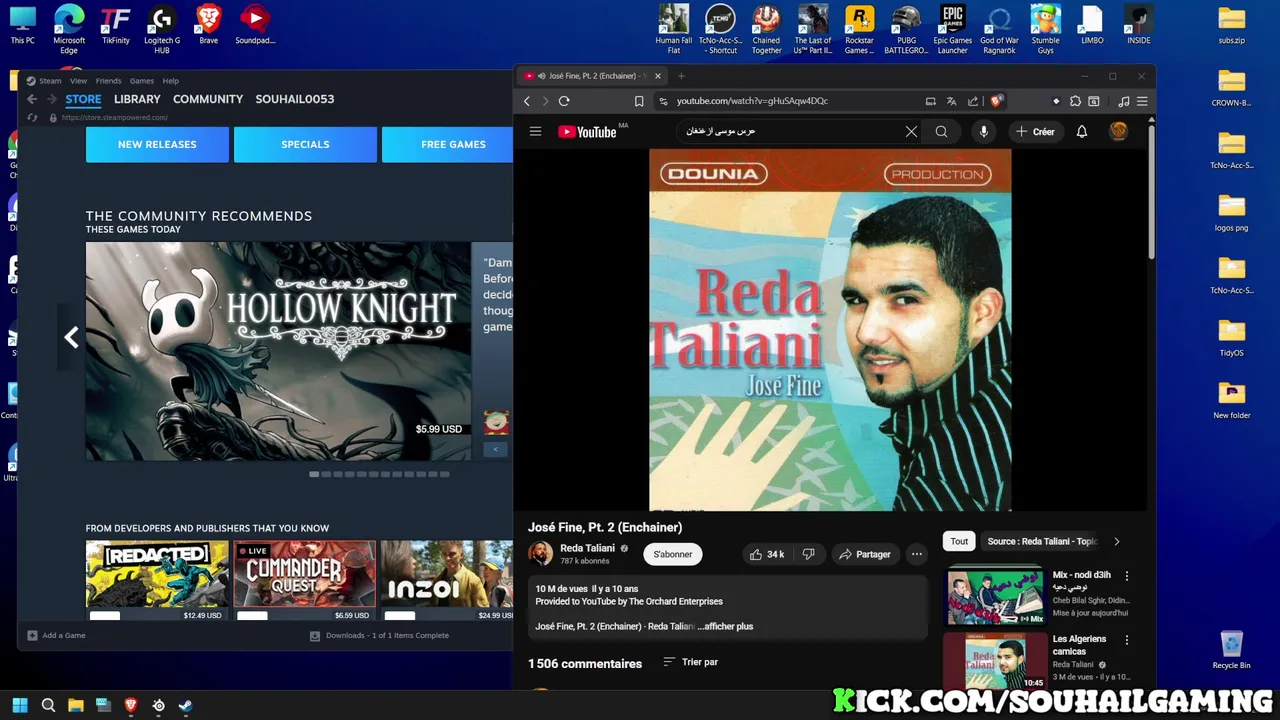Click the Steam icon in the taskbar
This screenshot has height=720, width=1280.
185,705
